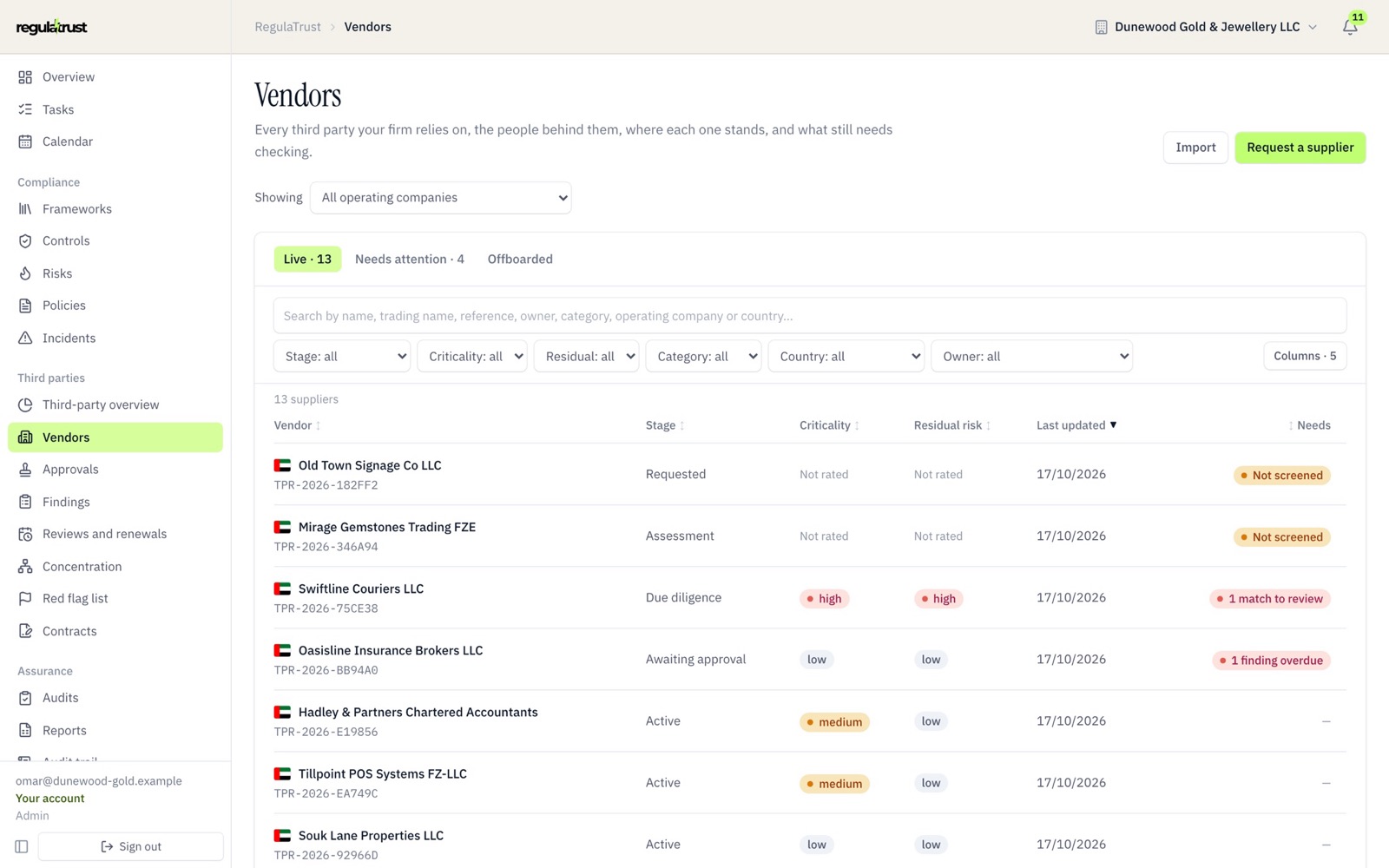Open the Columns 5 button
Image resolution: width=1389 pixels, height=868 pixels.
[x=1305, y=356]
